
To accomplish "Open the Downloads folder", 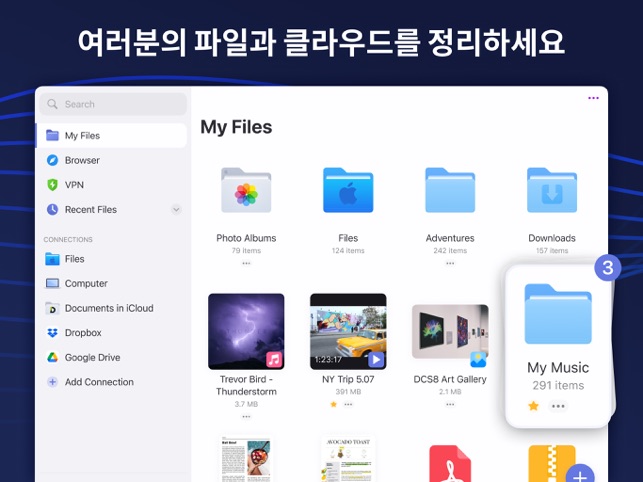I will pyautogui.click(x=552, y=190).
